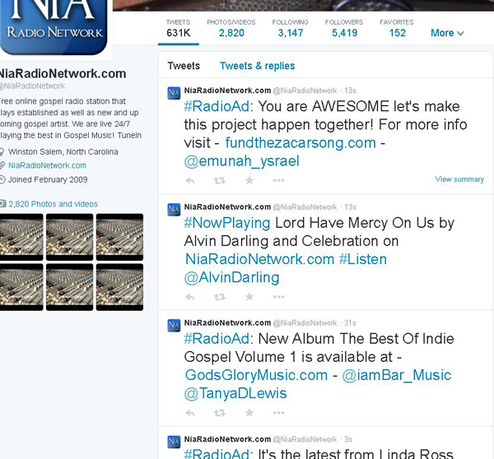Open NiaRadioNetwork.com website link in bio

pyautogui.click(x=47, y=165)
